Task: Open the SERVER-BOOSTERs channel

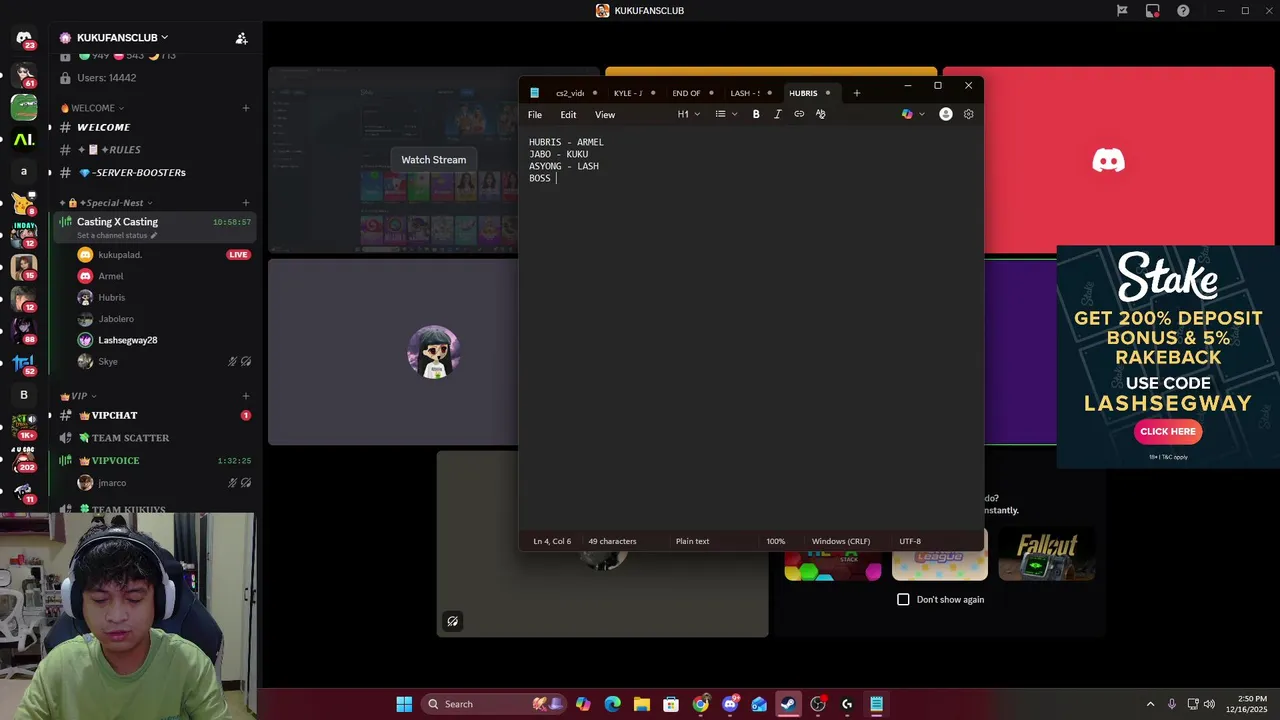Action: click(155, 172)
